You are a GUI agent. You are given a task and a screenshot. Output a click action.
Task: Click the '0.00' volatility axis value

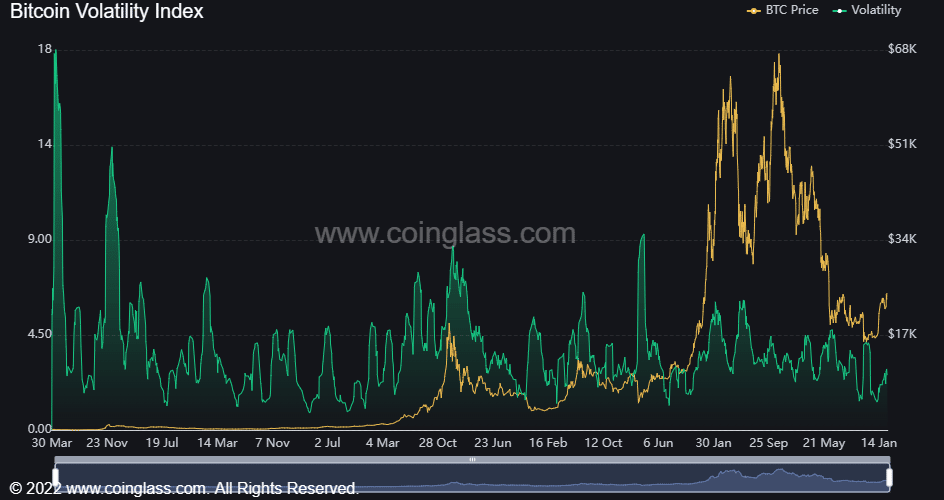pos(39,429)
